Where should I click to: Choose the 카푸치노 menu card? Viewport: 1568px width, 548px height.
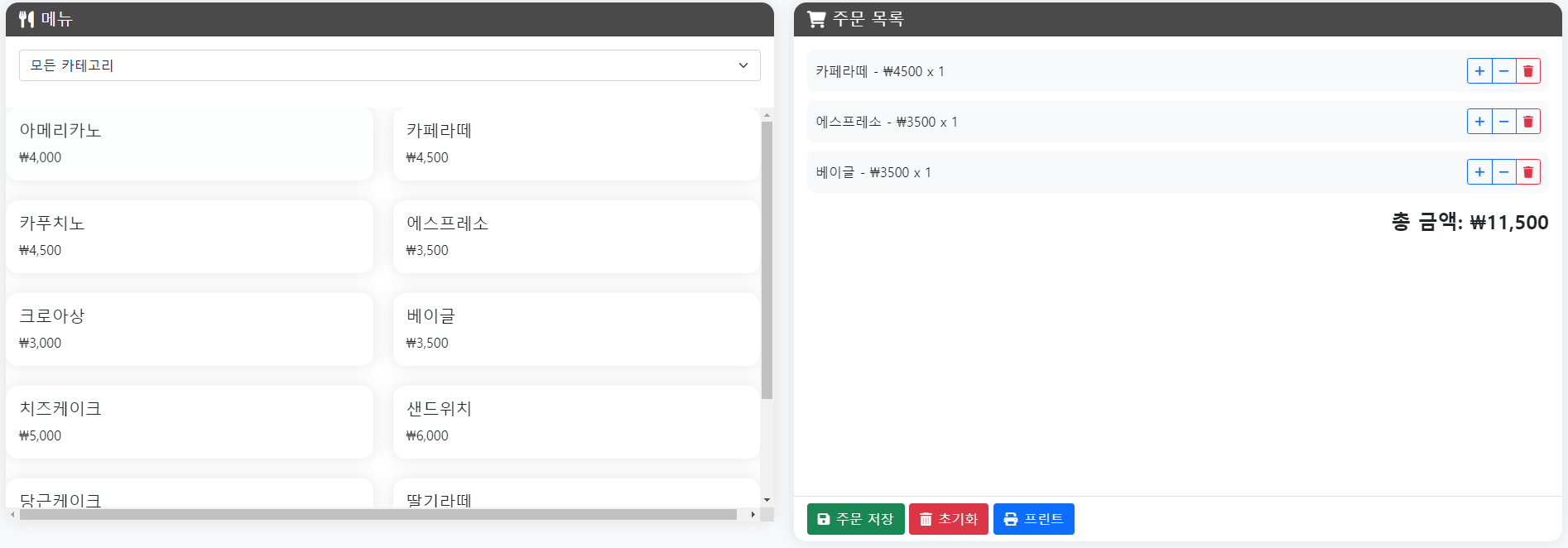pyautogui.click(x=190, y=237)
